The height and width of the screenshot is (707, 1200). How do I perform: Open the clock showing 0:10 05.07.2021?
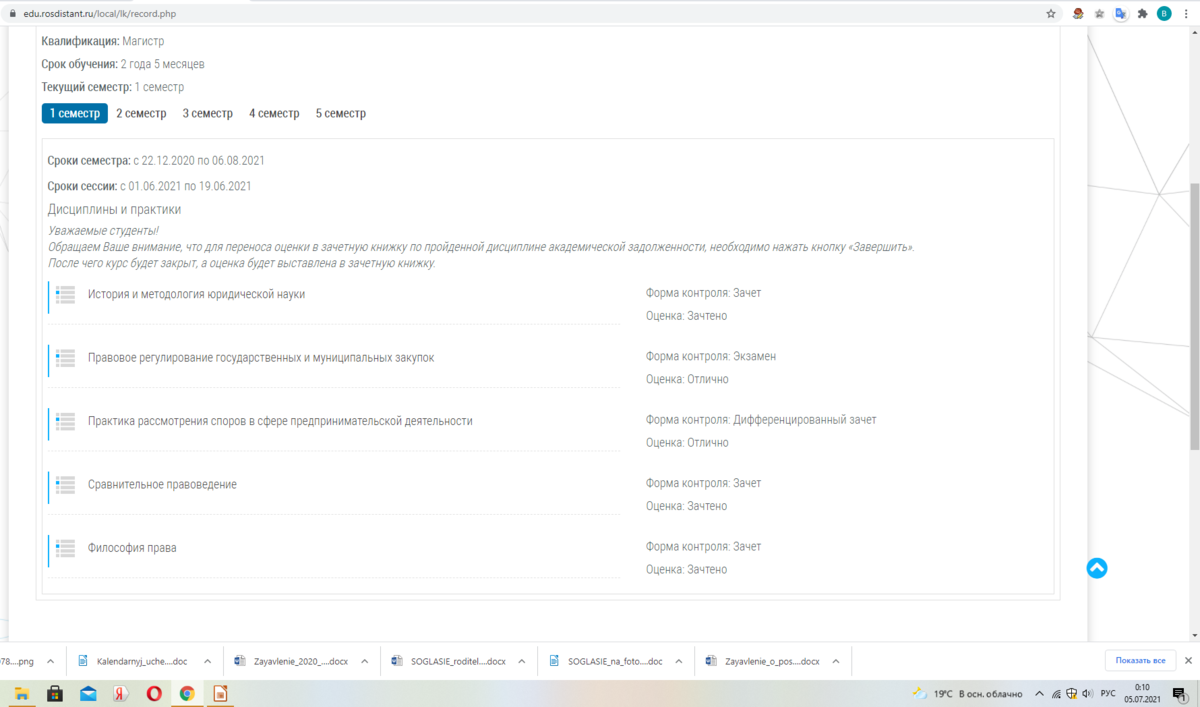click(x=1142, y=693)
